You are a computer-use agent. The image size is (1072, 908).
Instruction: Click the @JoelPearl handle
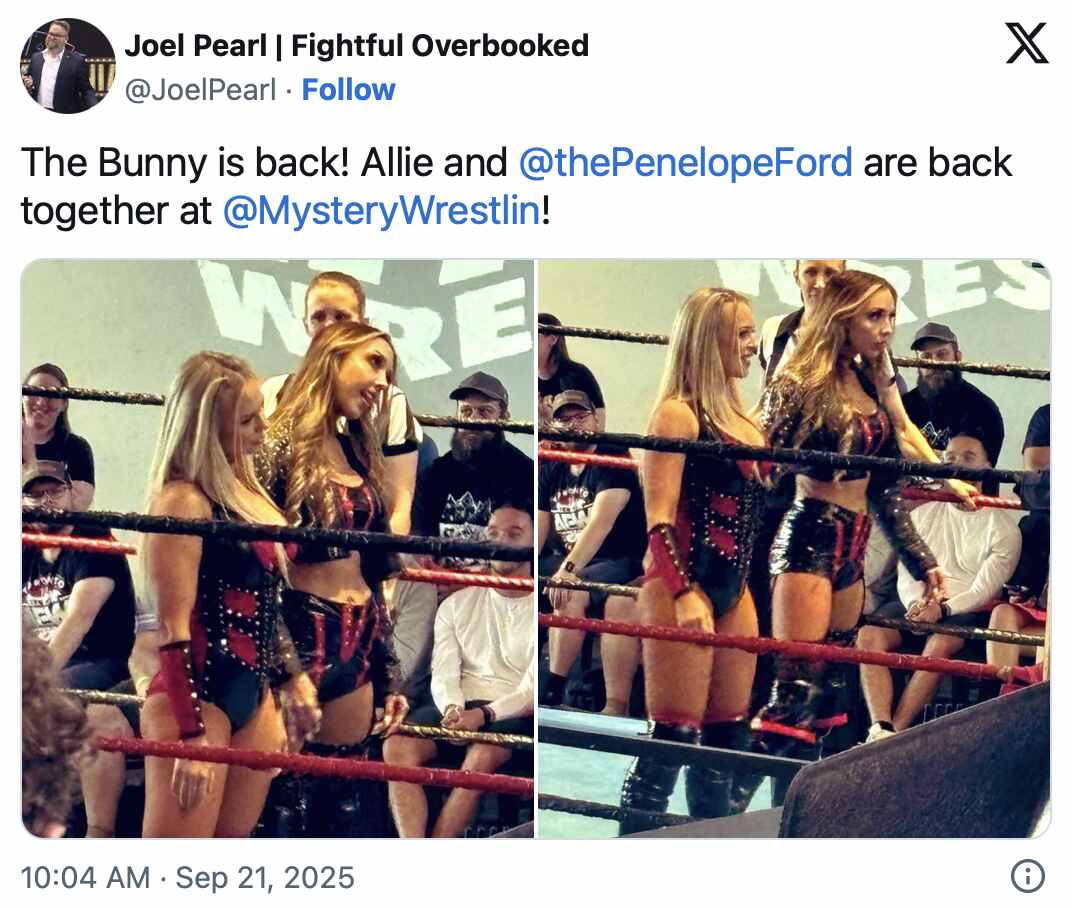[200, 90]
